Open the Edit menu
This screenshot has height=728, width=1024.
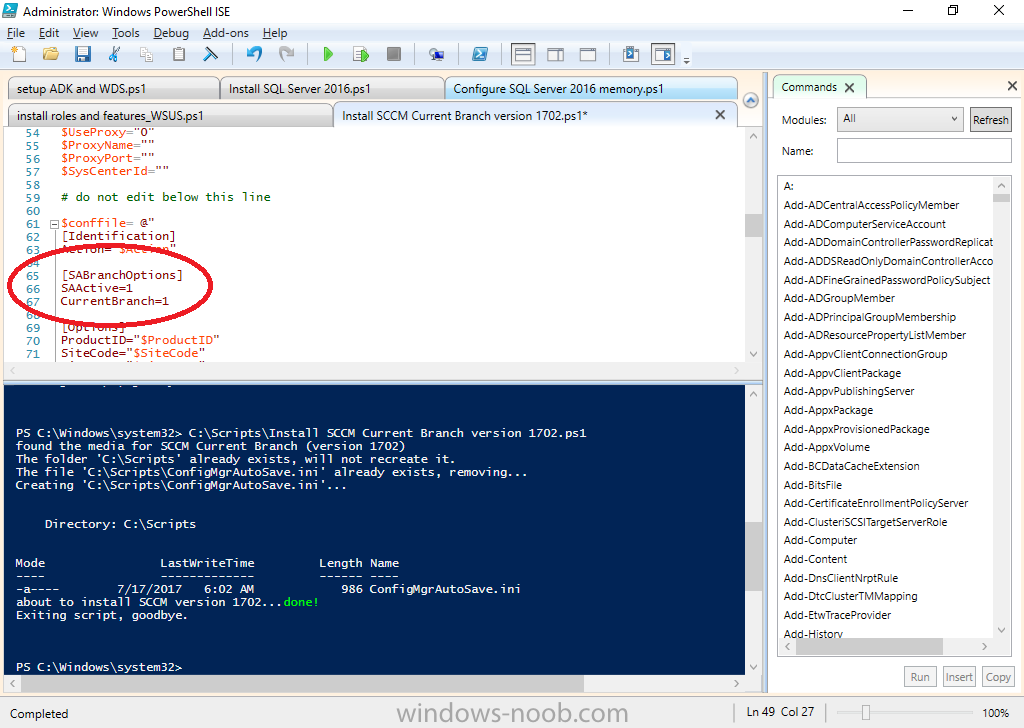[49, 33]
